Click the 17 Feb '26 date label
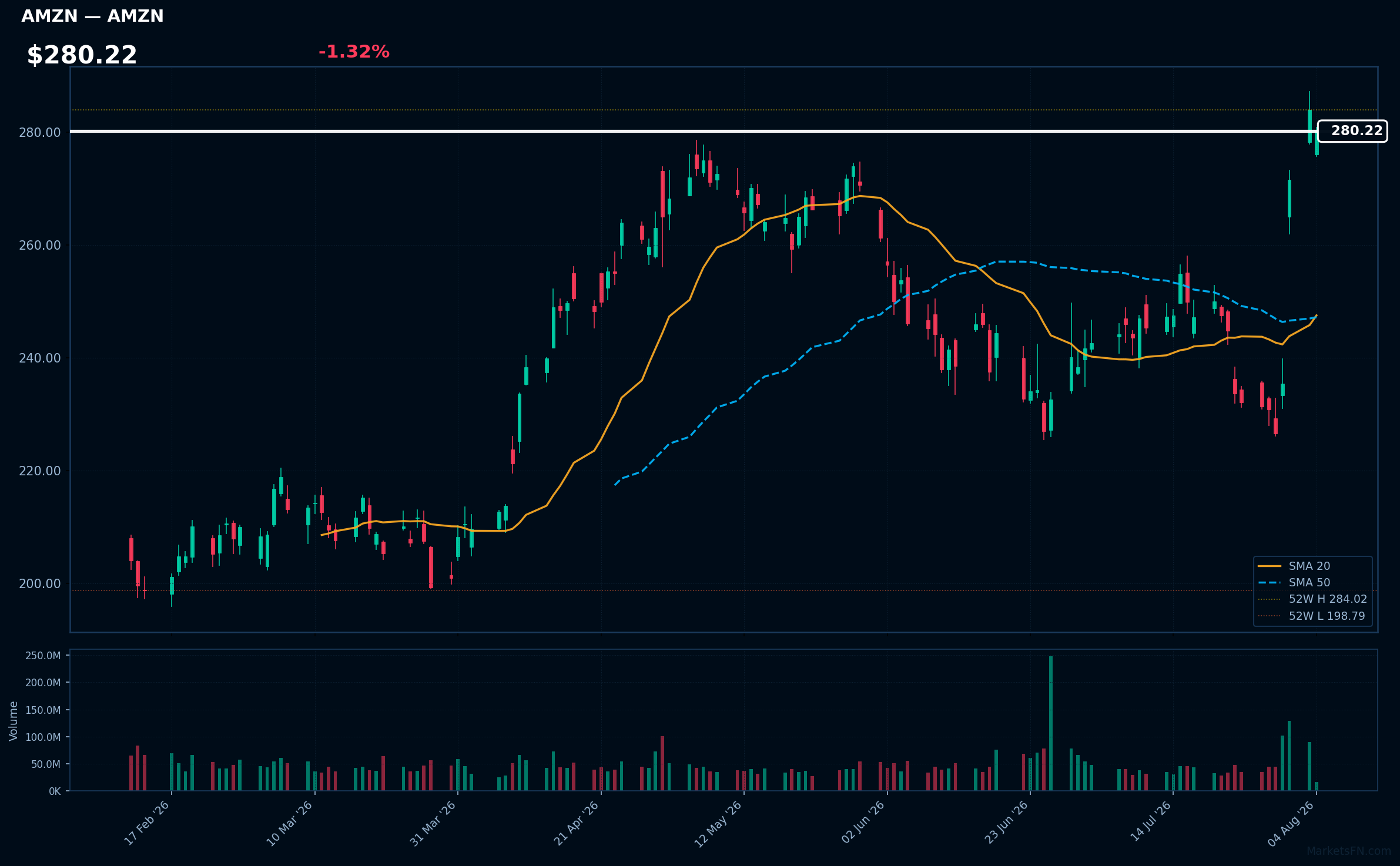 pos(147,823)
